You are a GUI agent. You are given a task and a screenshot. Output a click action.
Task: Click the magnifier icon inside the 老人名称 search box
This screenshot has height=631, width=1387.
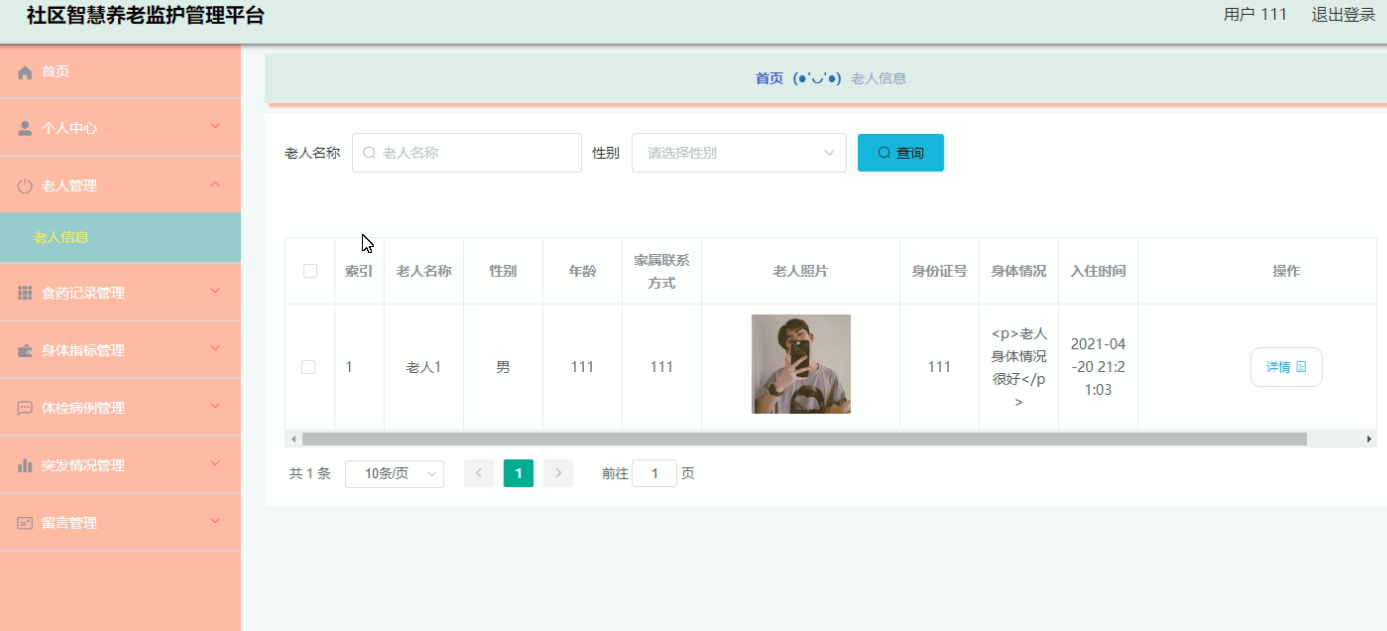pyautogui.click(x=369, y=152)
